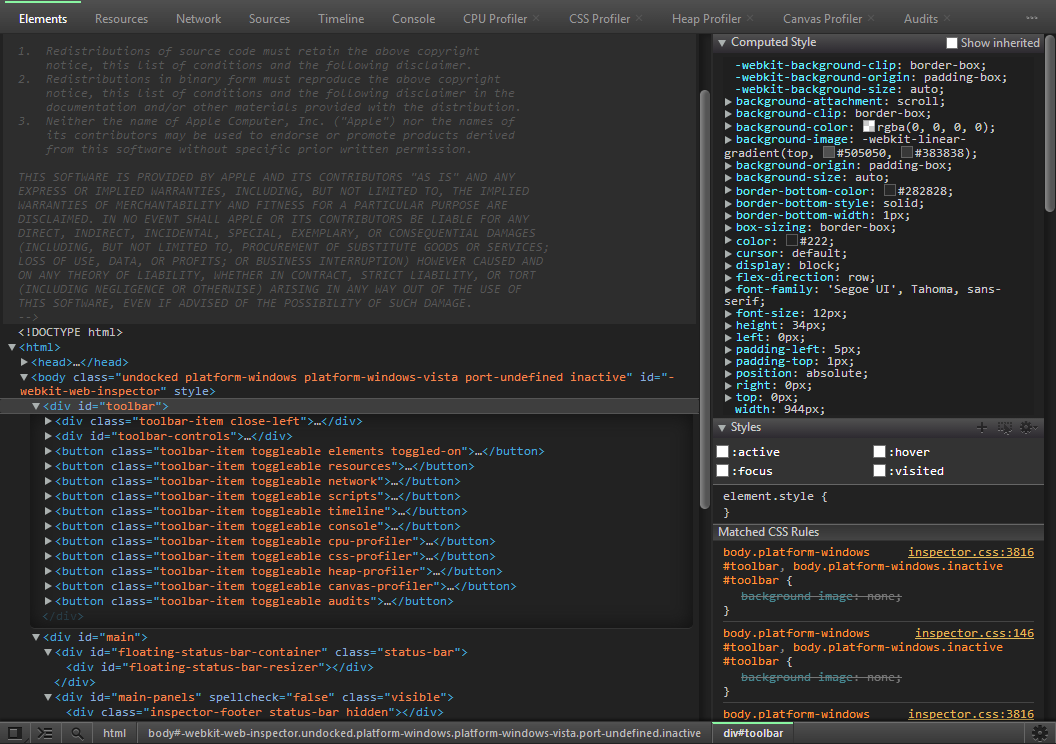Collapse the Computed Style section triangle
1056x744 pixels.
pyautogui.click(x=721, y=42)
